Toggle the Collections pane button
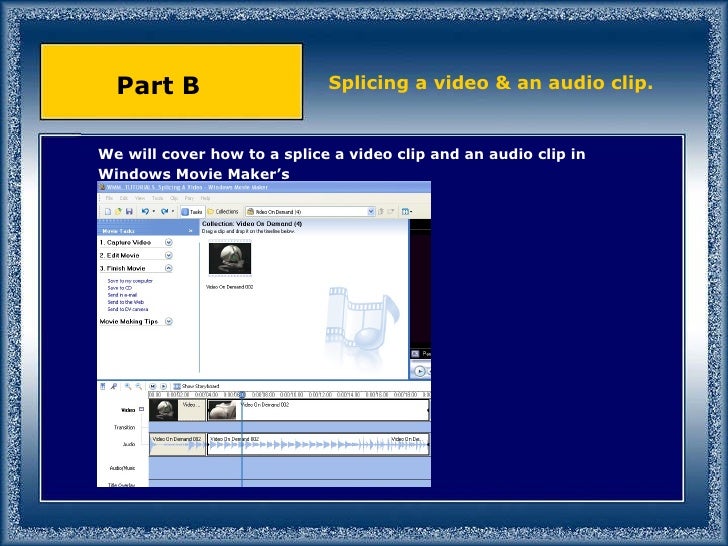The width and height of the screenshot is (728, 546). [x=223, y=212]
